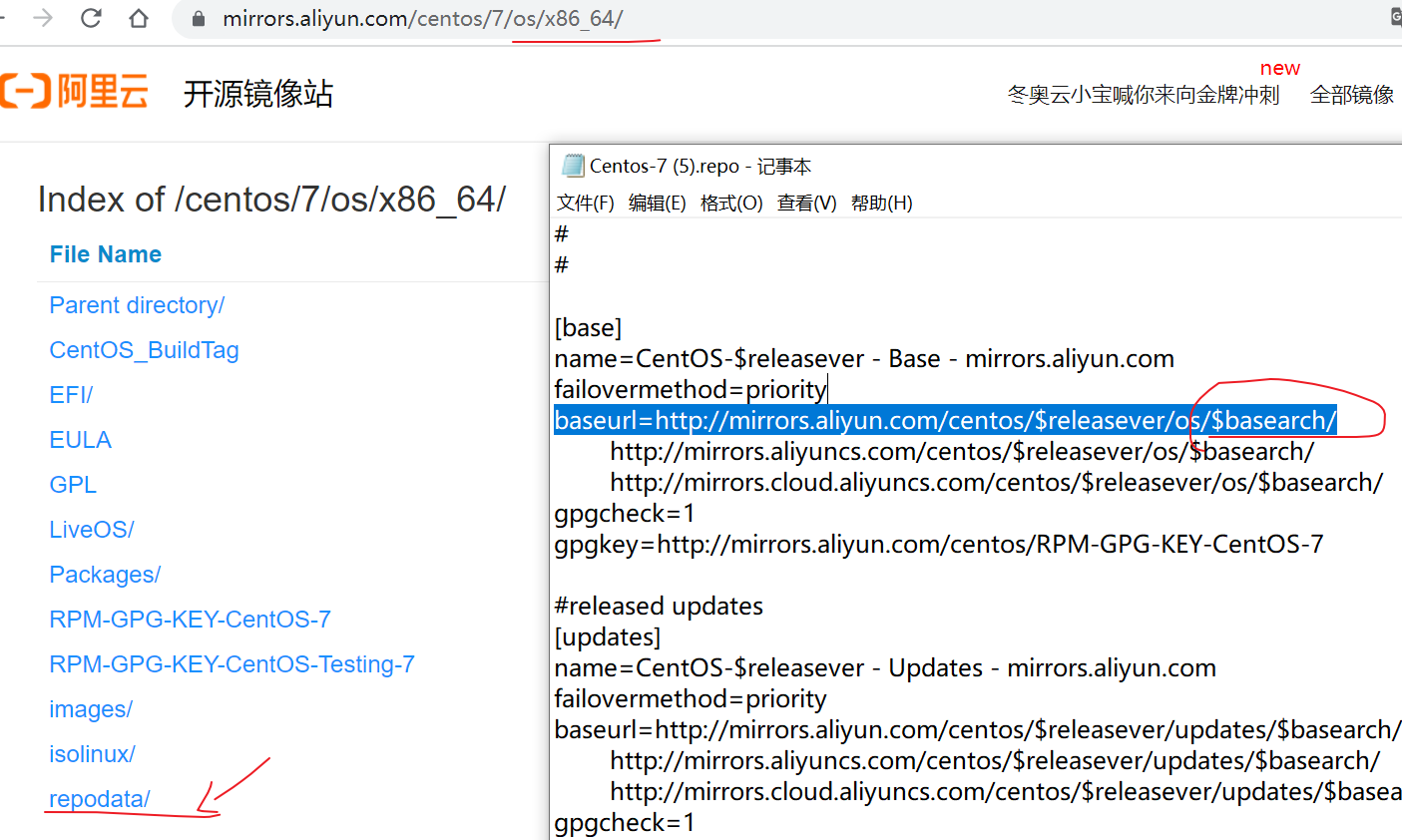Open 冬奥云小宝喊你来向金牌冲刺 promo link
Viewport: 1402px width, 840px height.
(1144, 95)
